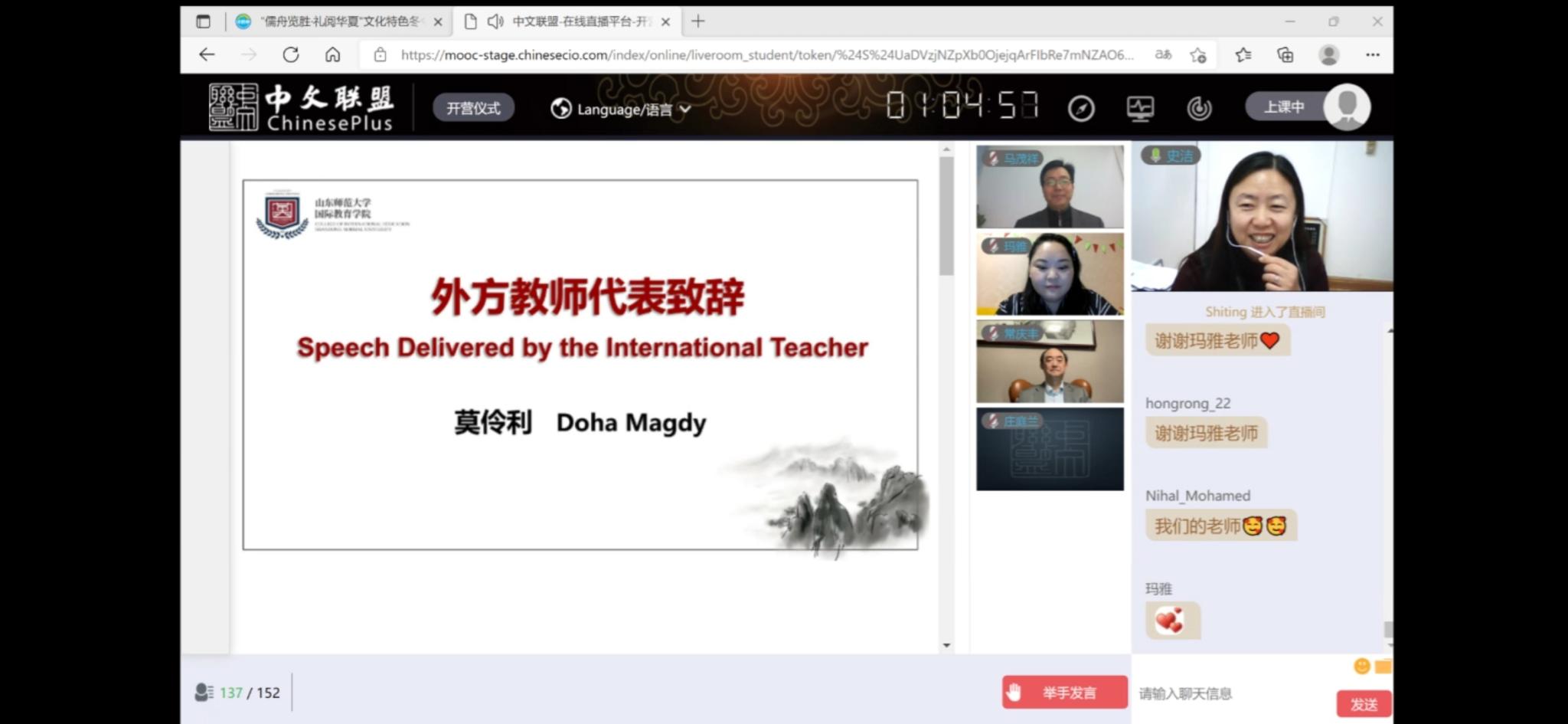1568x724 pixels.
Task: Reload the page with refresh icon
Action: pos(290,54)
